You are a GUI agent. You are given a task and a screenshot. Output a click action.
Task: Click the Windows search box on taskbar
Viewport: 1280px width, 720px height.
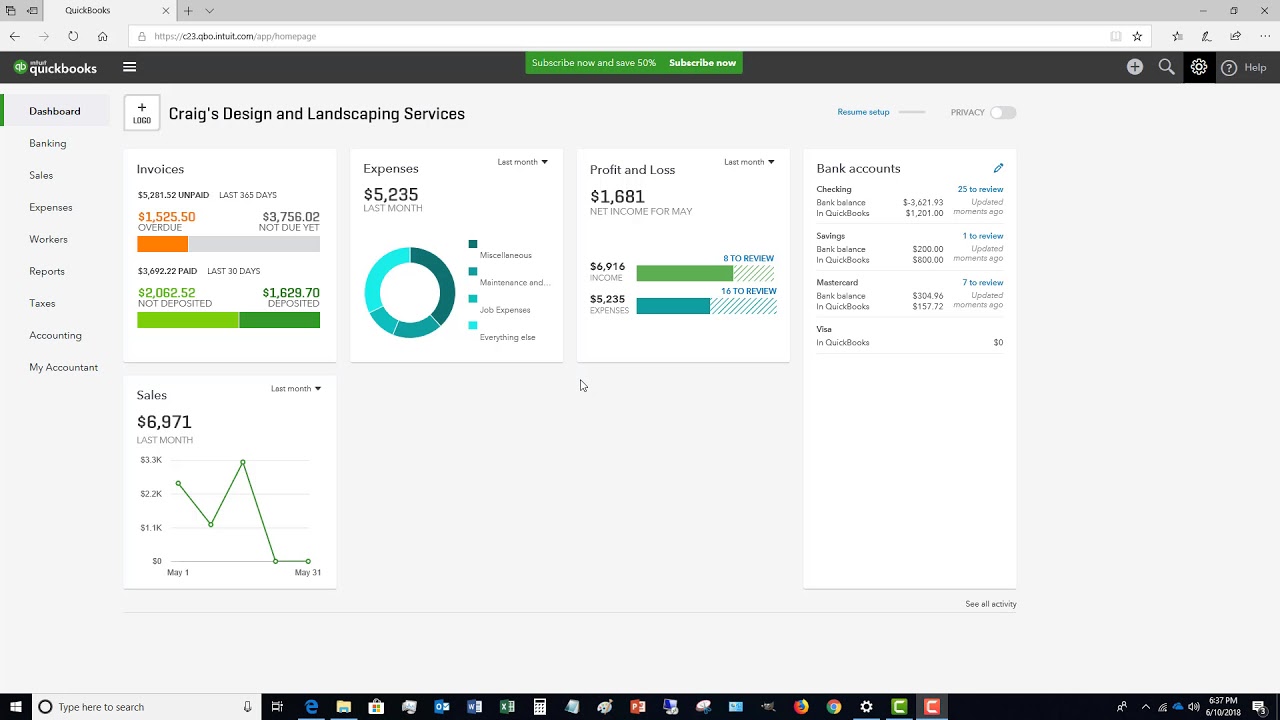click(x=145, y=707)
